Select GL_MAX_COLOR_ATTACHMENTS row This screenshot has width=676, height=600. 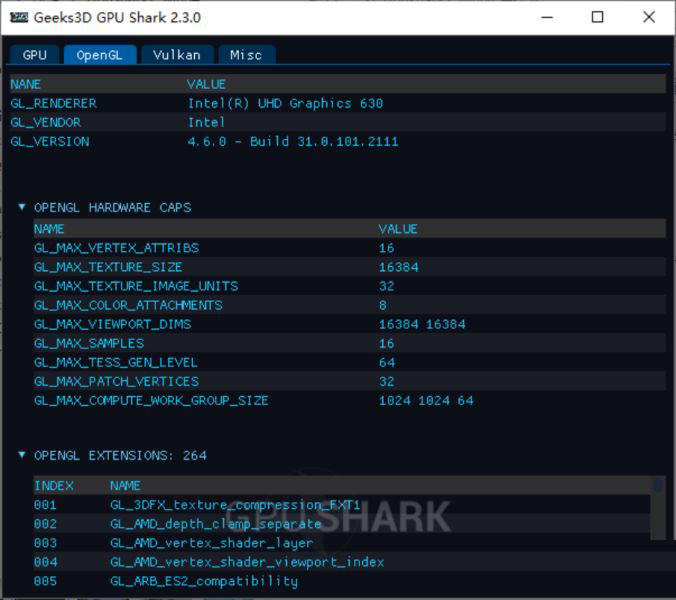(x=350, y=305)
